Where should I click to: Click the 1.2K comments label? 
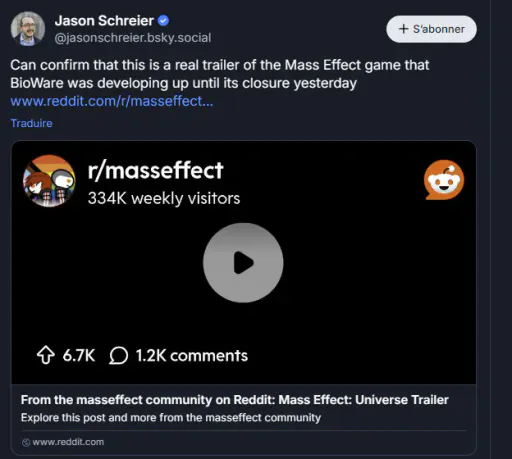tap(192, 356)
